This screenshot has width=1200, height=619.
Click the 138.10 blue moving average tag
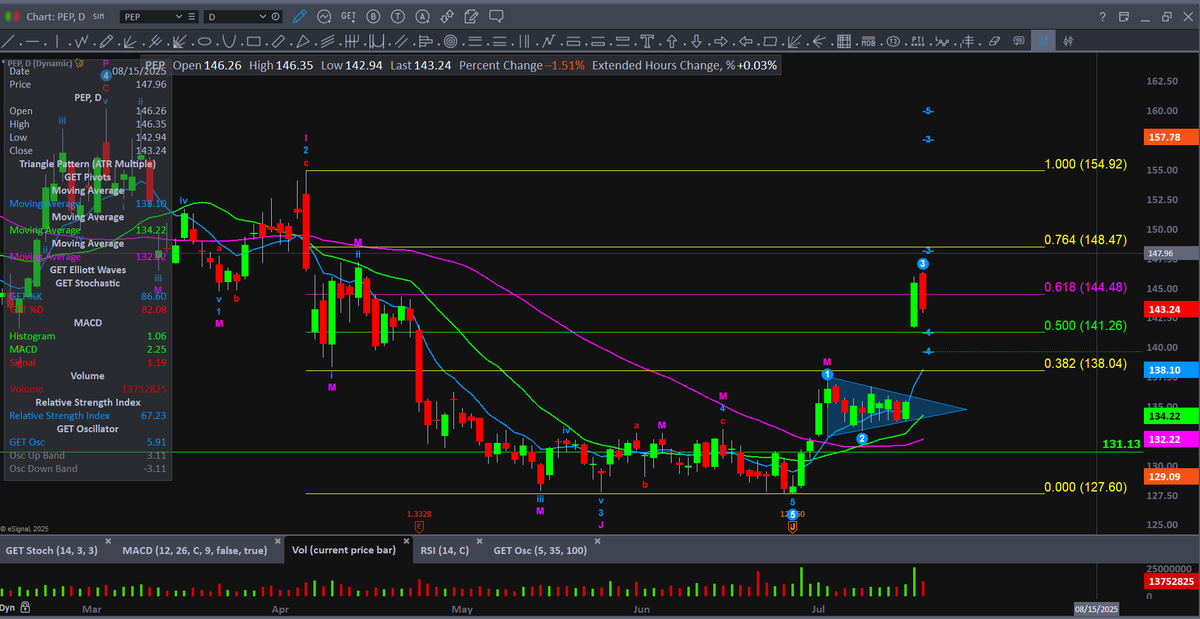(x=1173, y=369)
